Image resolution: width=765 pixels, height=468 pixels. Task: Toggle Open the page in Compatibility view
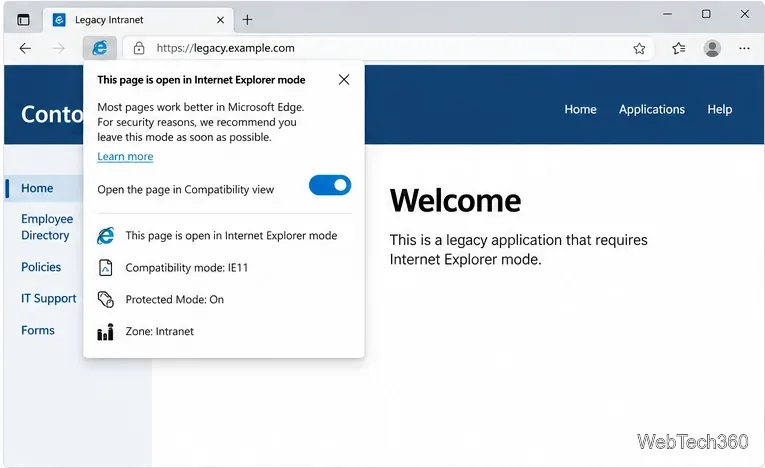[330, 185]
